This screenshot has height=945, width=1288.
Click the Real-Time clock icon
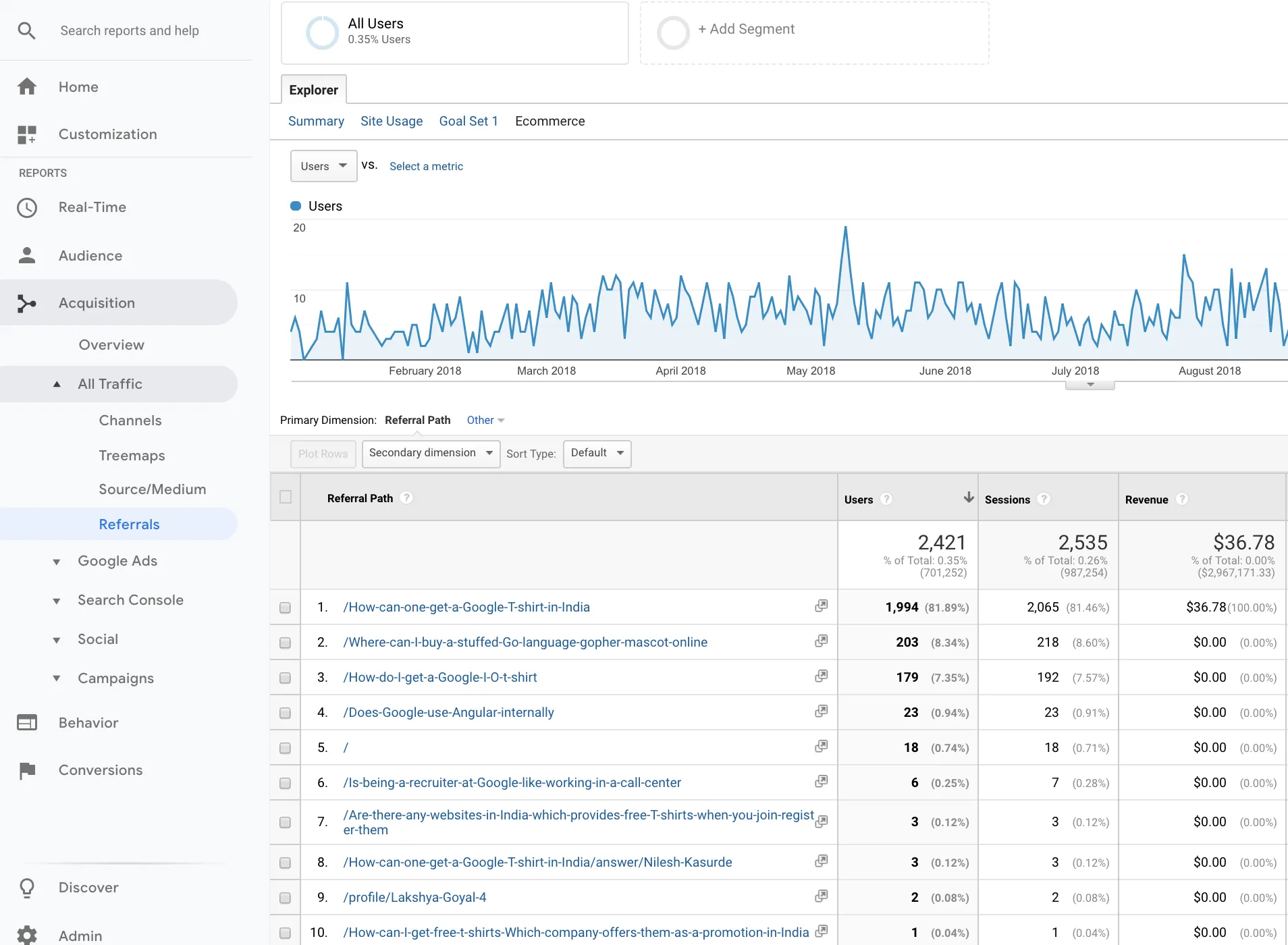point(27,207)
